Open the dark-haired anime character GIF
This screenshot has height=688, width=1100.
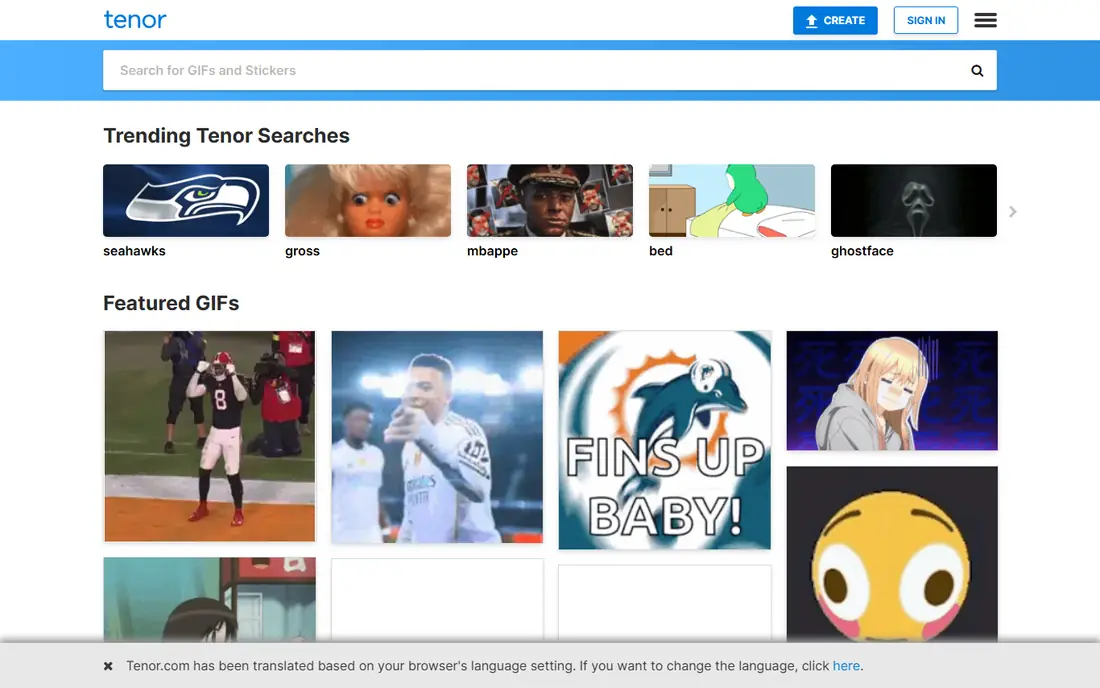click(x=210, y=600)
